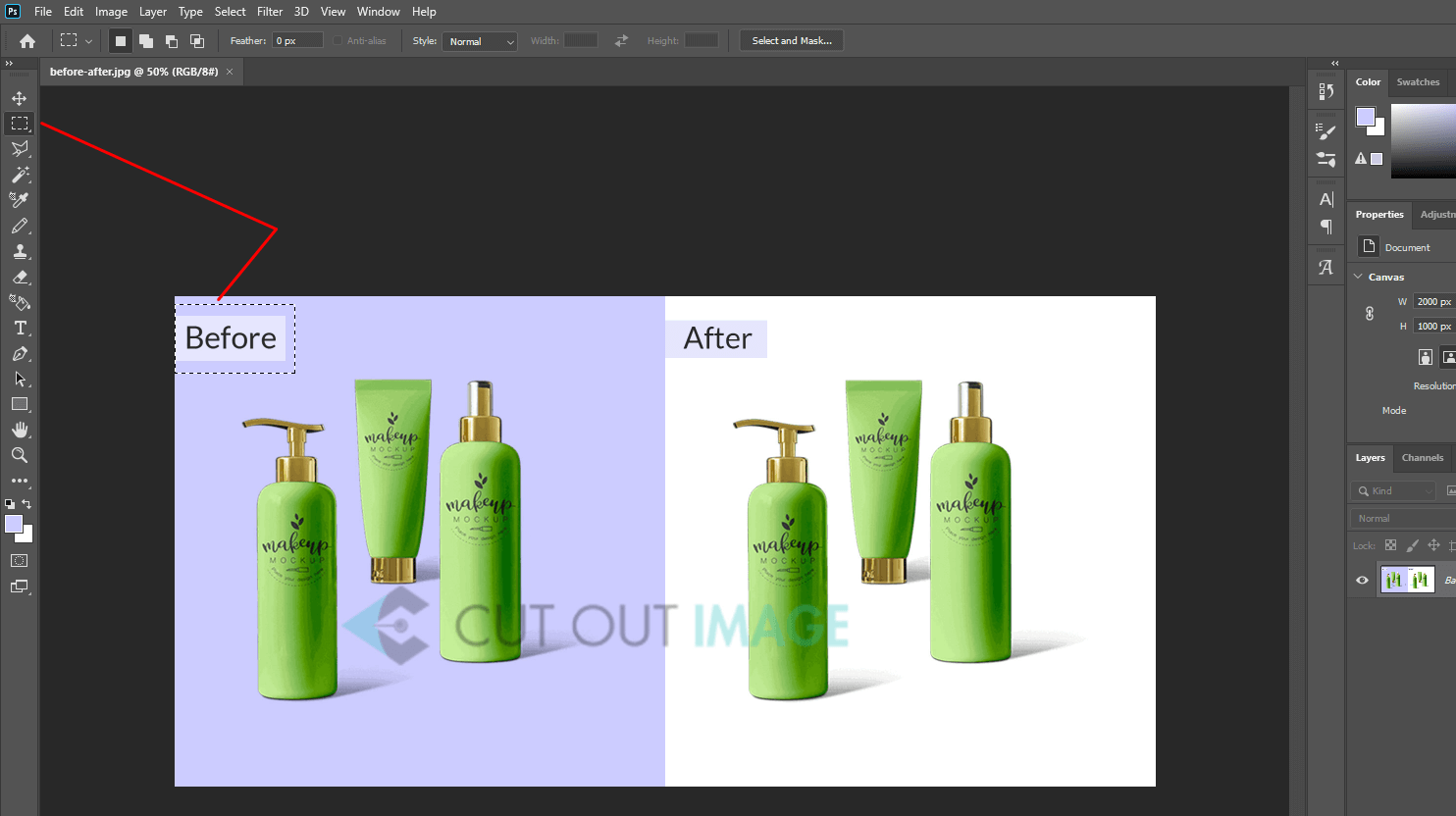Select the Pen tool
This screenshot has height=816, width=1456.
(x=20, y=353)
